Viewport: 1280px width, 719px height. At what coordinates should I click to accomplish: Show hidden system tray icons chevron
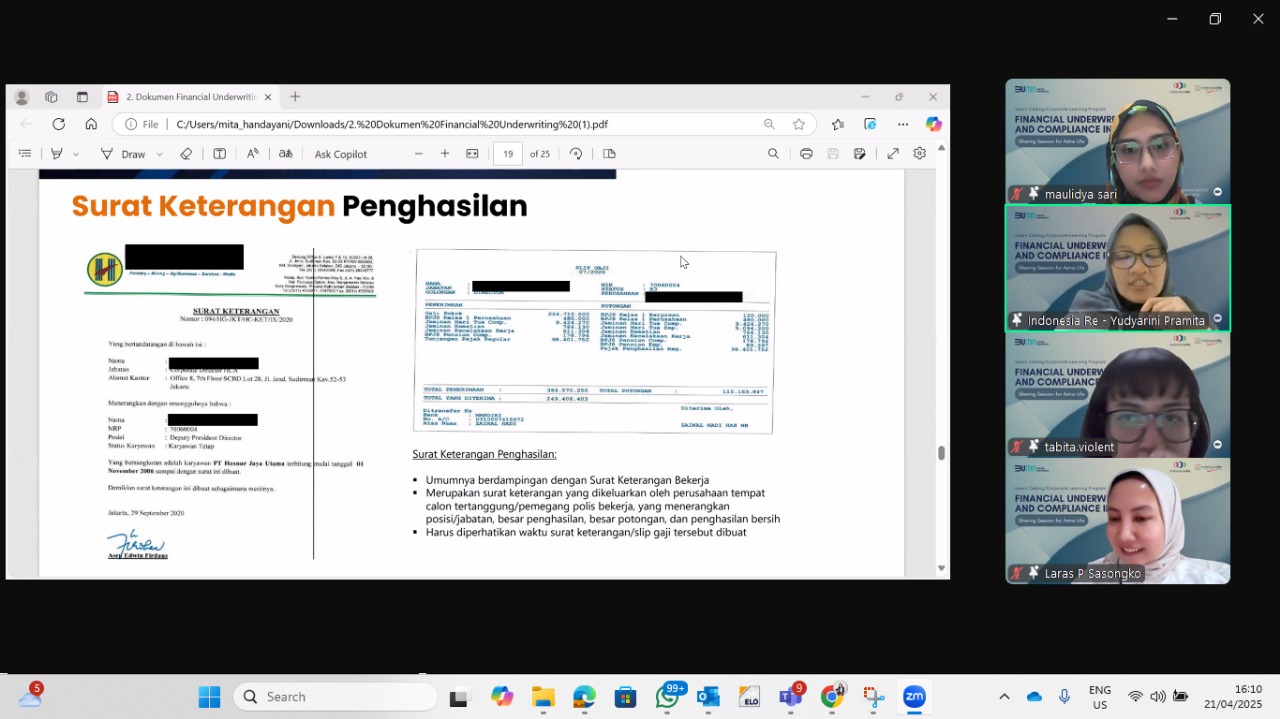(1004, 697)
